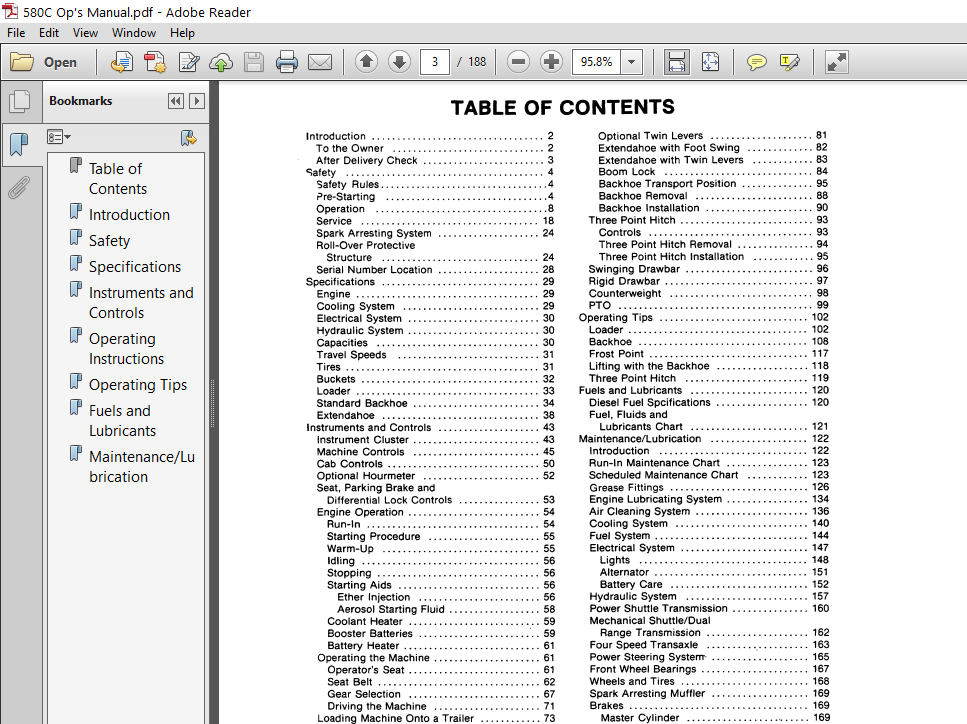
Task: Toggle read mode expand icon
Action: [x=837, y=62]
